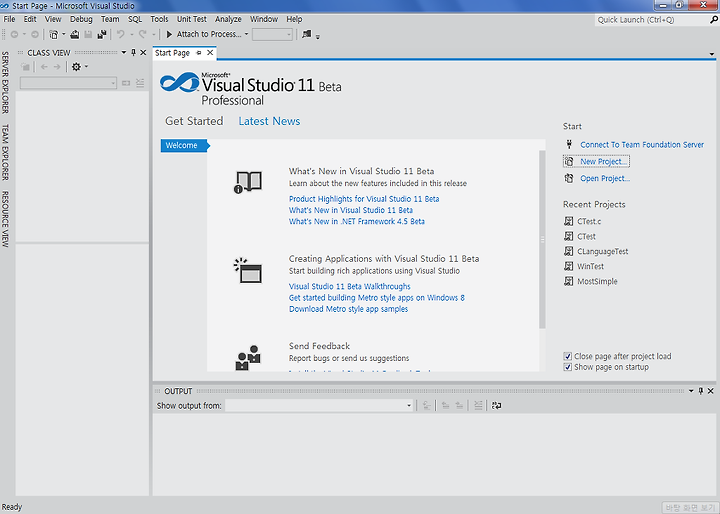The image size is (720, 514).
Task: Click the New Project toolbar icon
Action: (x=54, y=34)
